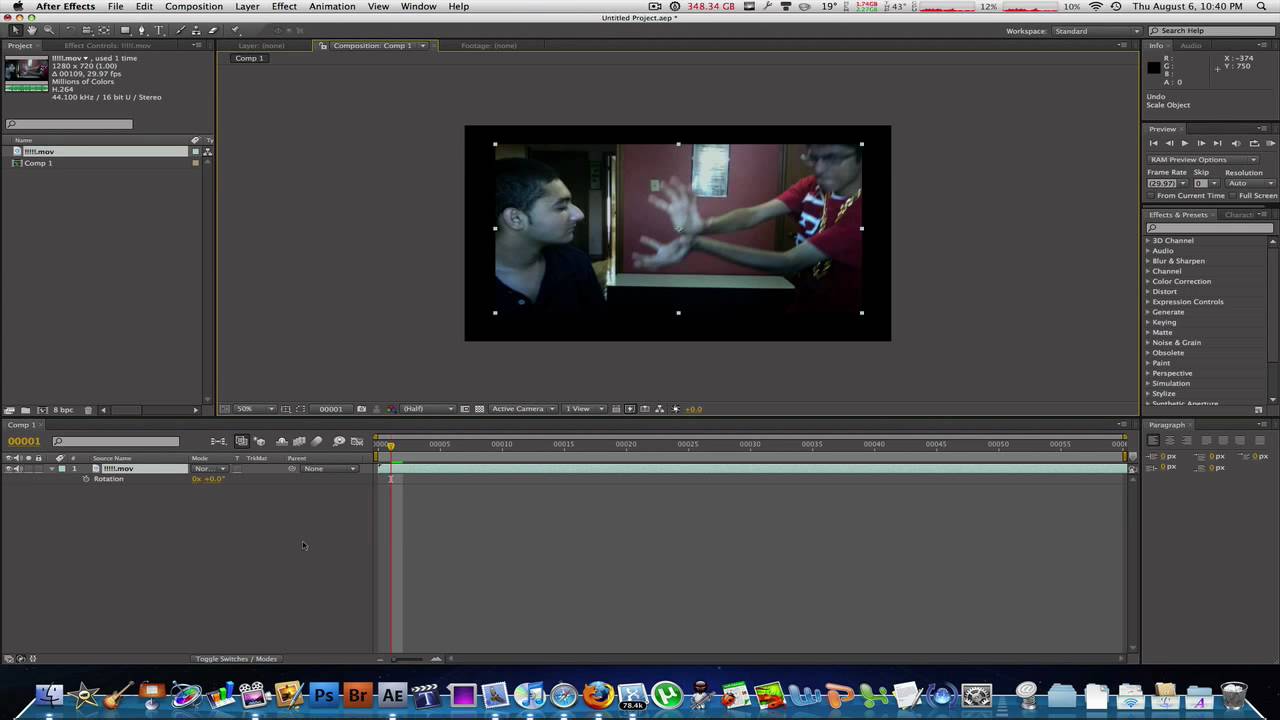The image size is (1280, 720).
Task: Click the Search Help field
Action: click(1213, 31)
